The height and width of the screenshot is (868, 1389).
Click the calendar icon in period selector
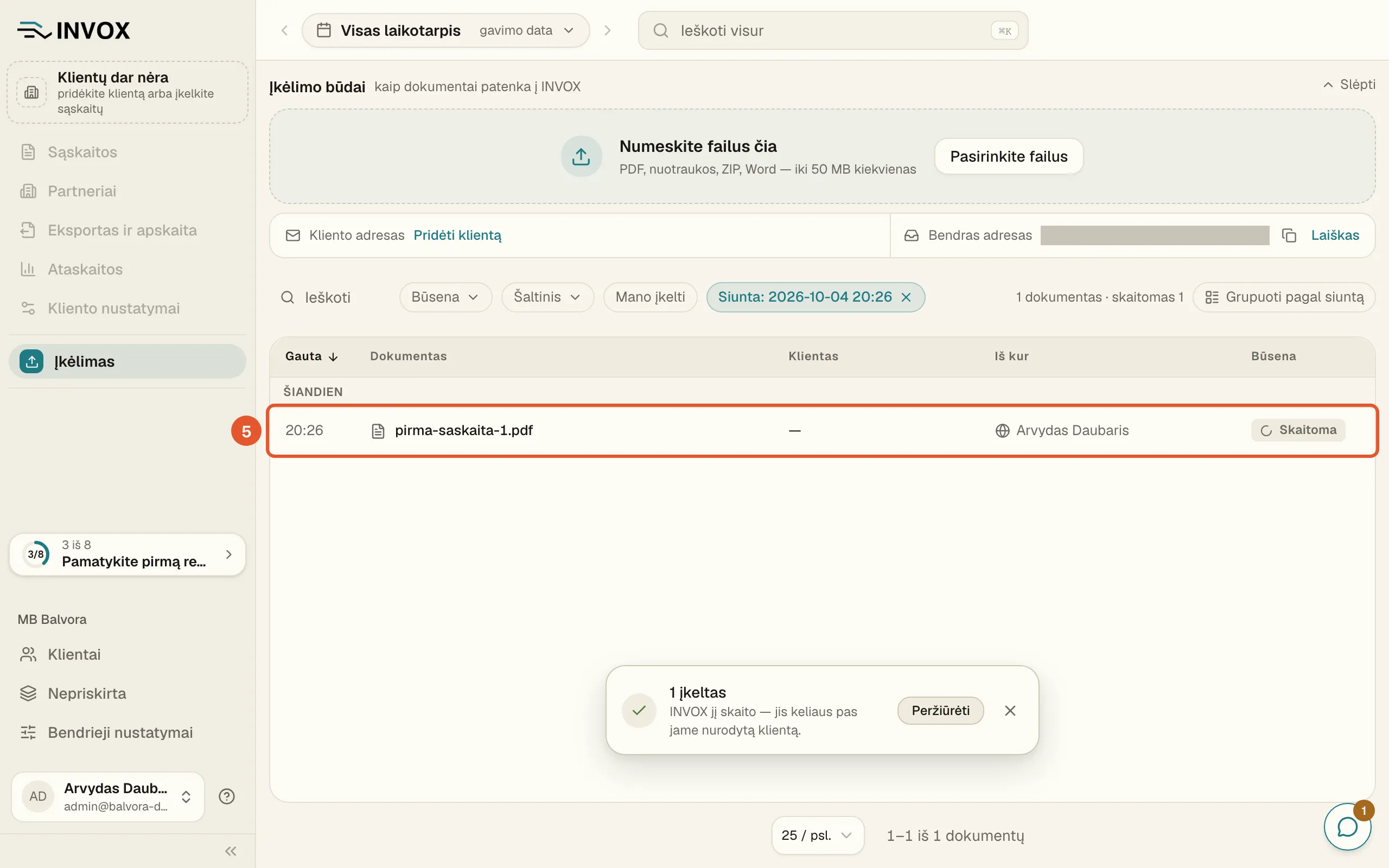[x=324, y=30]
